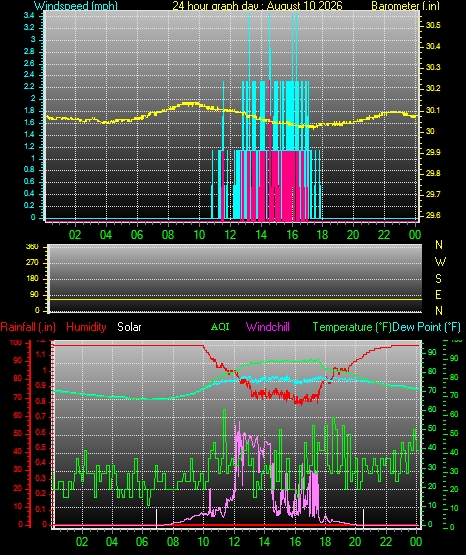Click the 04 hour tick on windspeed chart
This screenshot has width=466, height=555.
(x=106, y=234)
